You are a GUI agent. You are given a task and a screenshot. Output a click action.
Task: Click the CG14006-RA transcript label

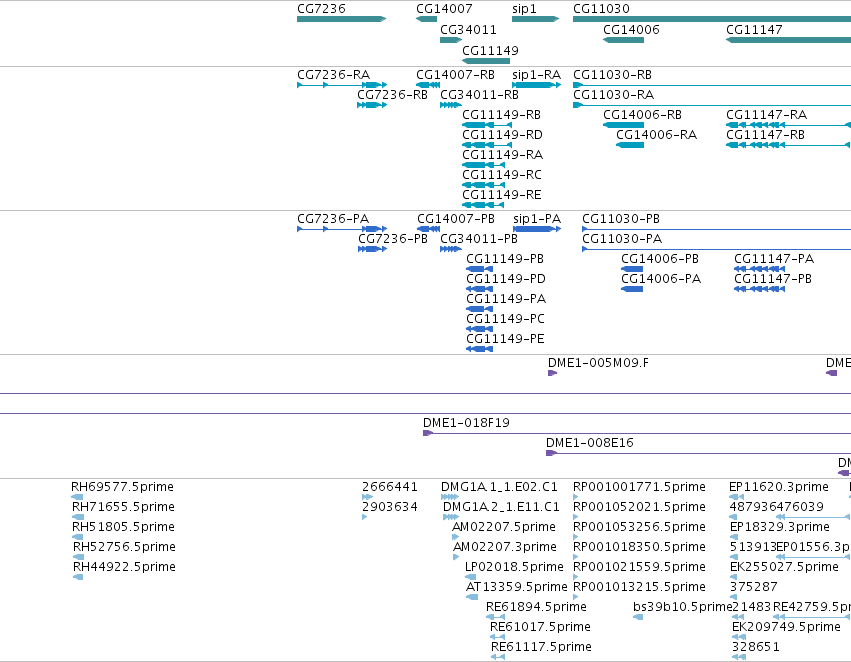tap(656, 135)
